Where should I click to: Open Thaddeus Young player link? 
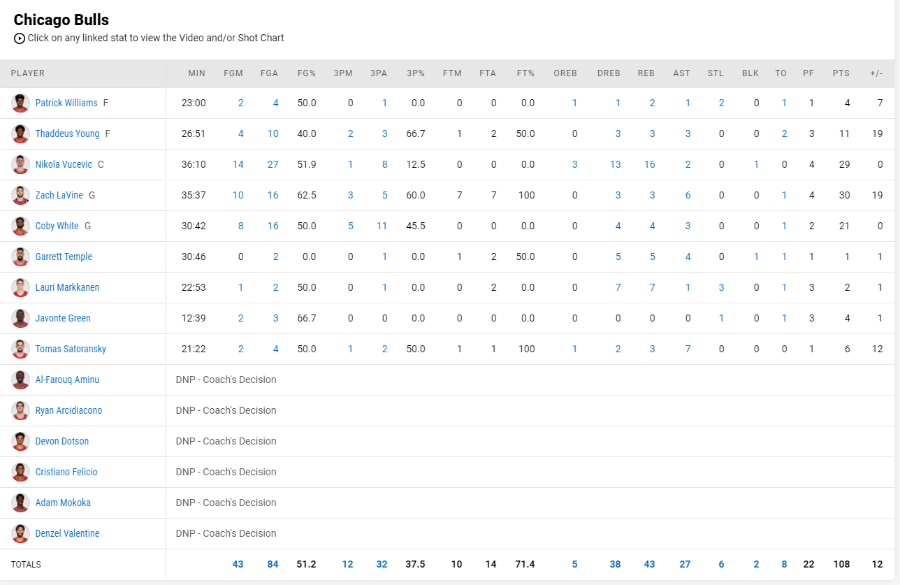coord(67,134)
